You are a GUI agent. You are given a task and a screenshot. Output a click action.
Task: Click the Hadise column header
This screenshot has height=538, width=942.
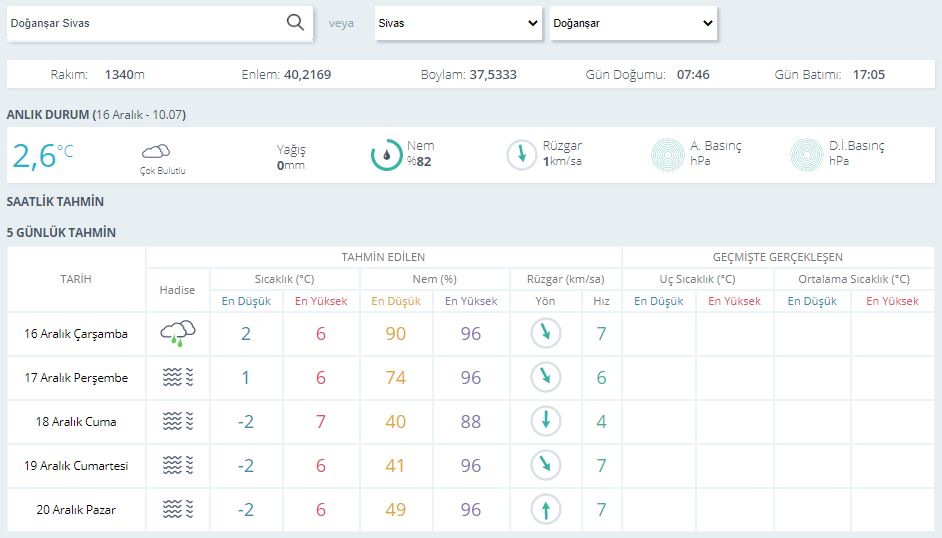click(178, 290)
